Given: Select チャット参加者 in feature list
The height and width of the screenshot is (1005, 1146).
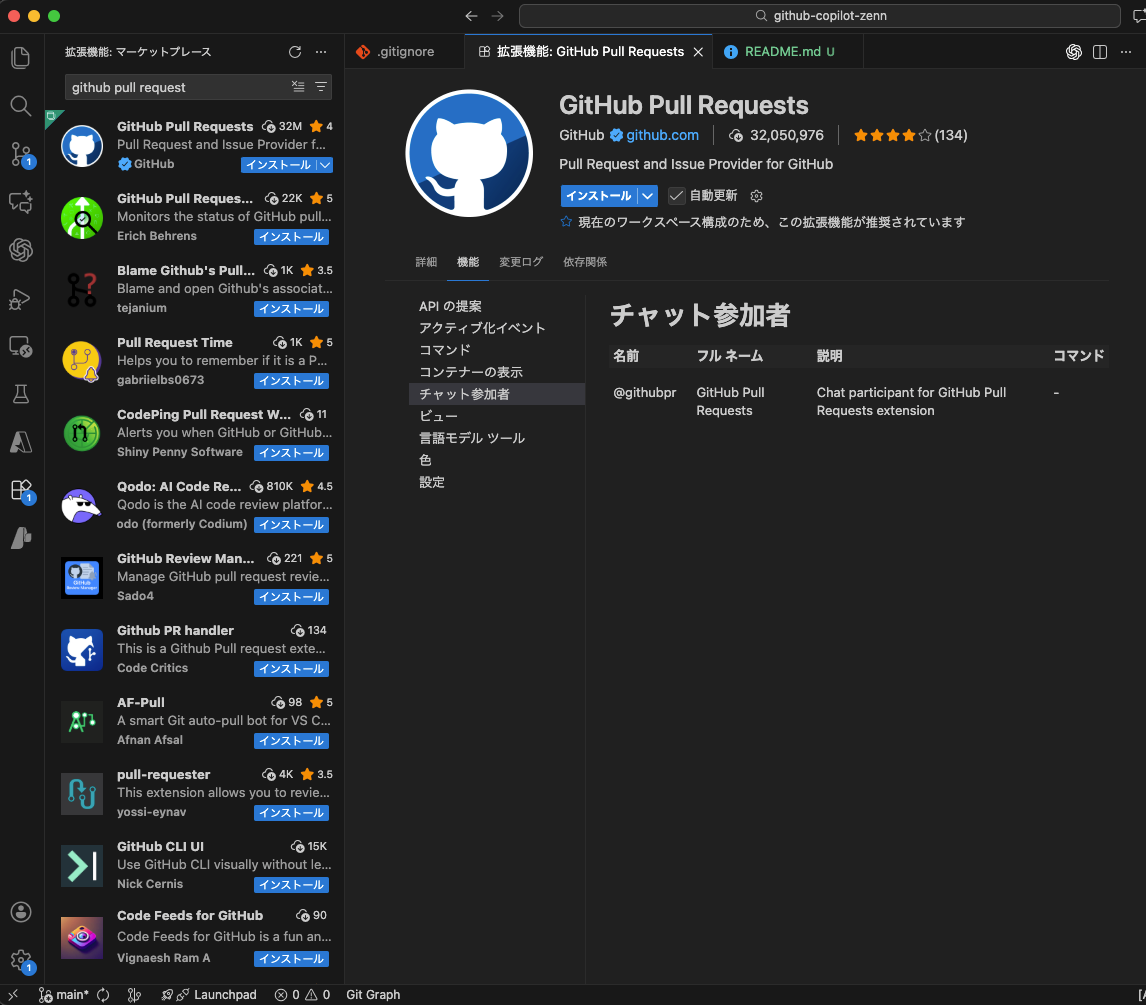Looking at the screenshot, I should (x=497, y=394).
